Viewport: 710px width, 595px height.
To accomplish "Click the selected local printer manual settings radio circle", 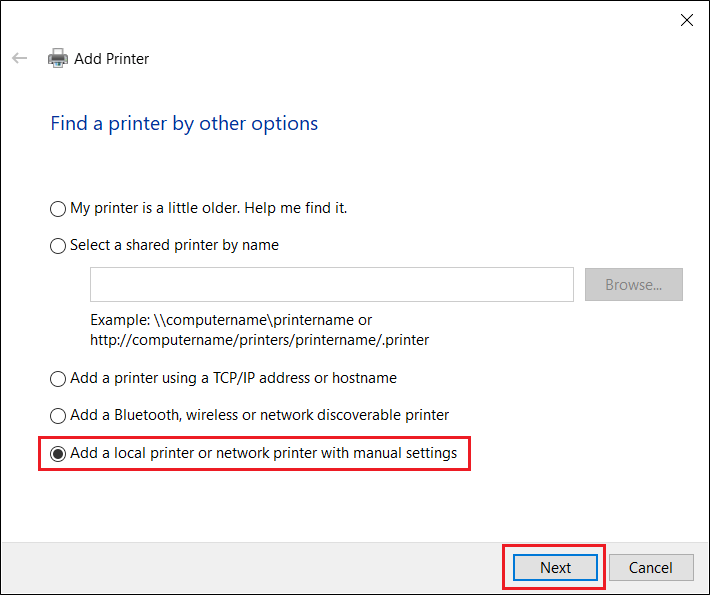I will click(58, 453).
